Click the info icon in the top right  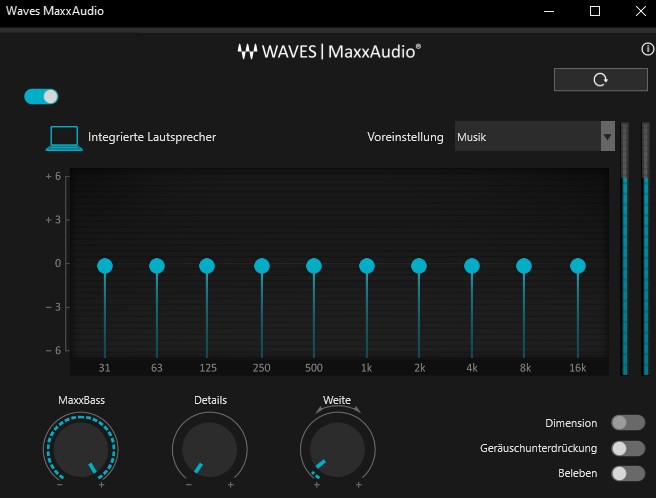click(648, 49)
